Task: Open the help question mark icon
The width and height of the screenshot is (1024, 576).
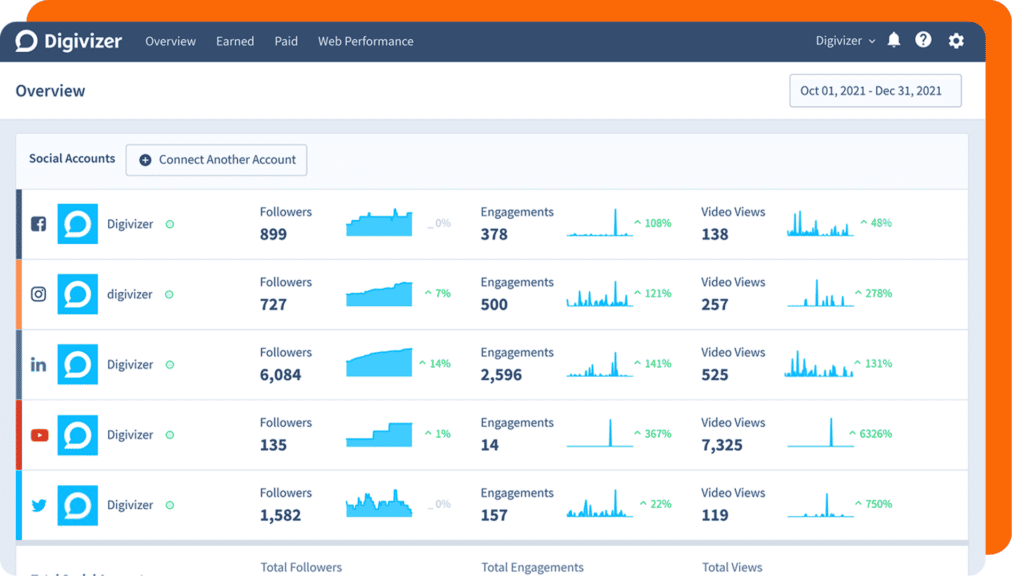Action: point(923,40)
